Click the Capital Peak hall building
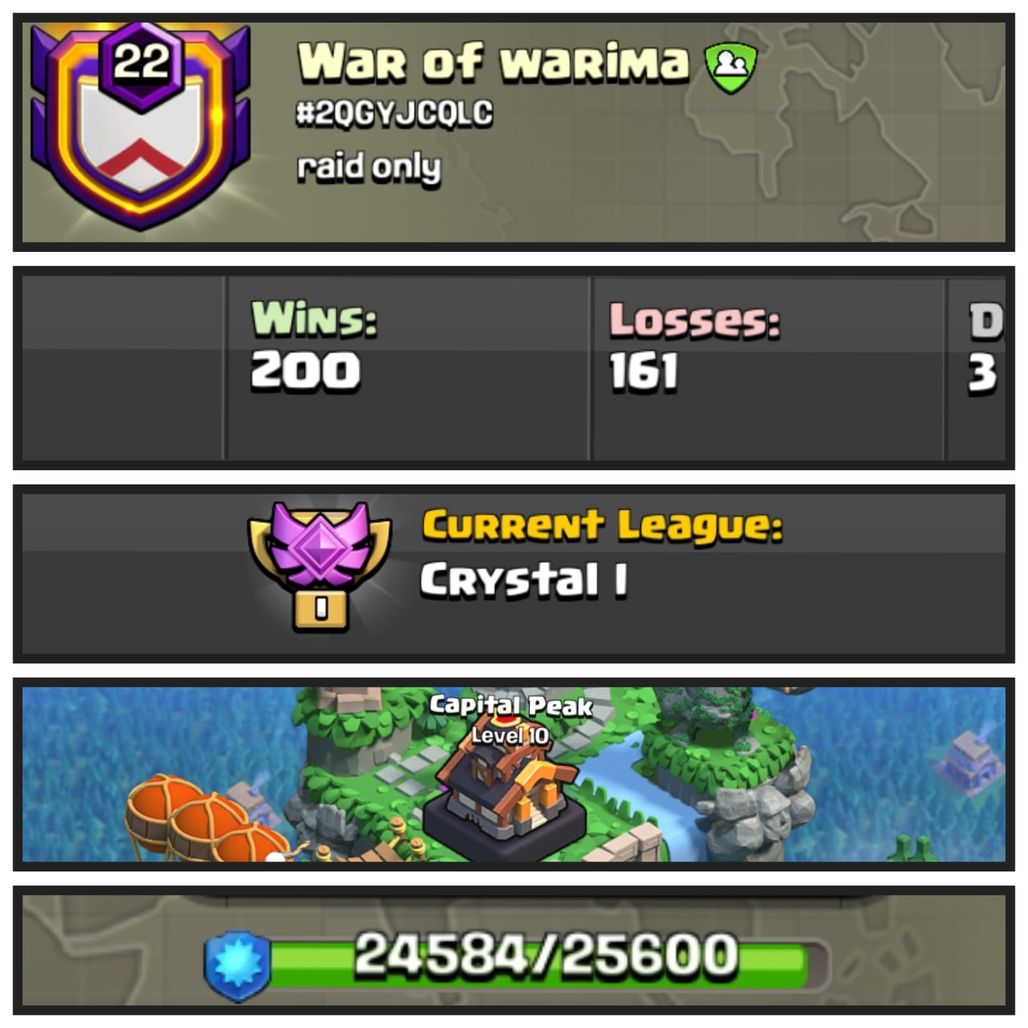Viewport: 1028px width, 1028px height. pos(504,802)
